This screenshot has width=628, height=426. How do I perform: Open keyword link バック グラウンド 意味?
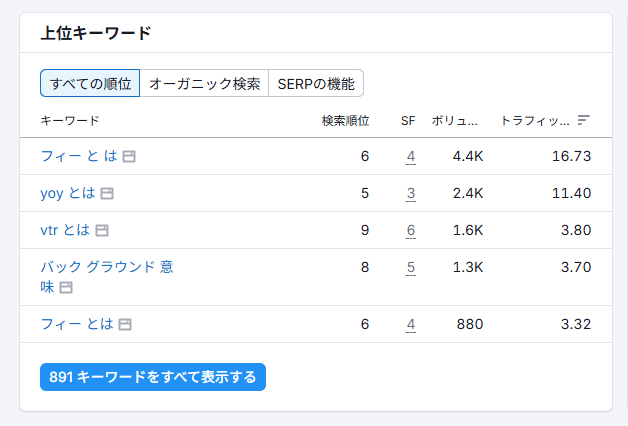106,267
